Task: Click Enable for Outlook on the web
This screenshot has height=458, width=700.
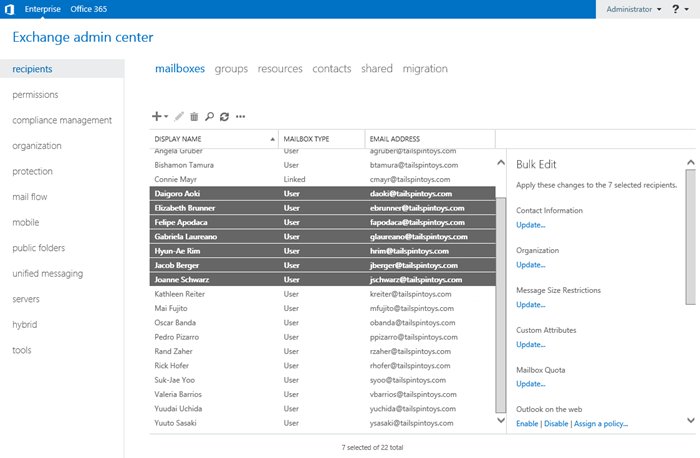Action: pyautogui.click(x=527, y=424)
